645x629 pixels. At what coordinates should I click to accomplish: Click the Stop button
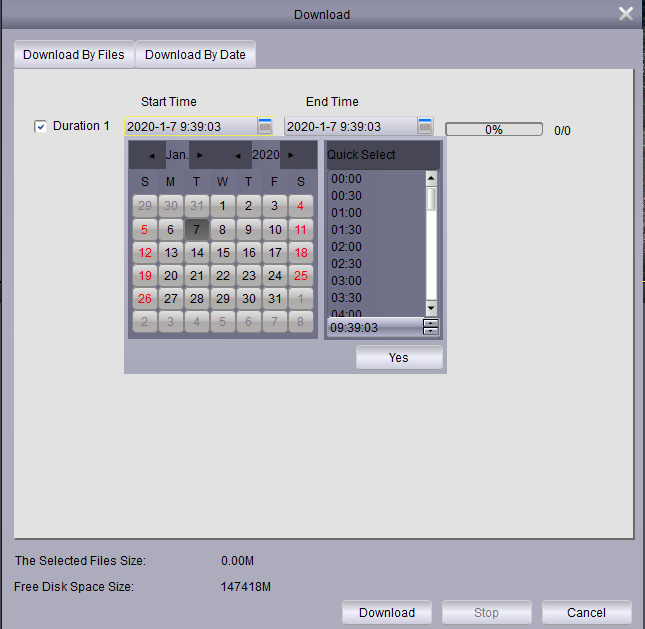pos(487,613)
